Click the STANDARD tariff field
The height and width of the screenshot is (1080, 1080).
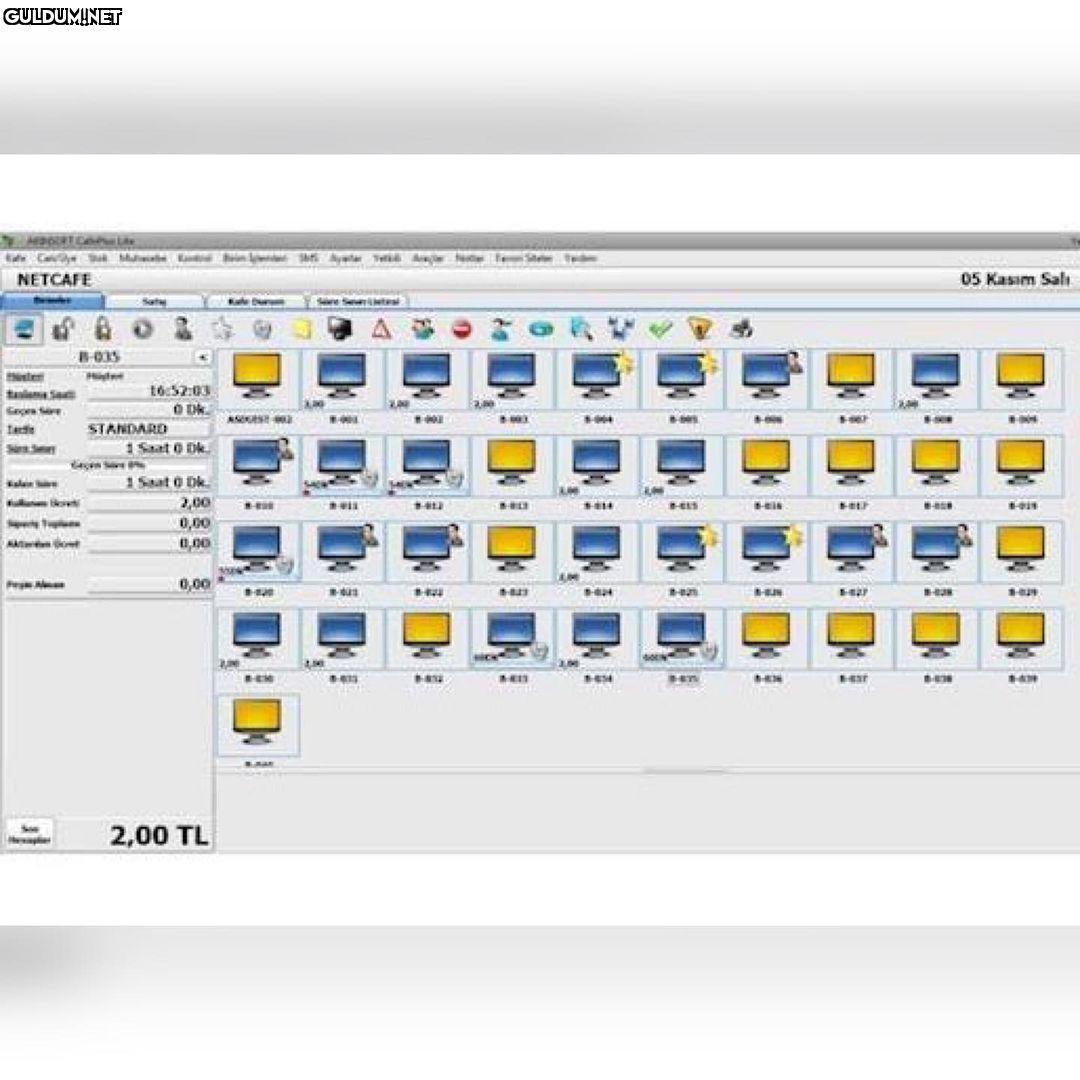(148, 429)
